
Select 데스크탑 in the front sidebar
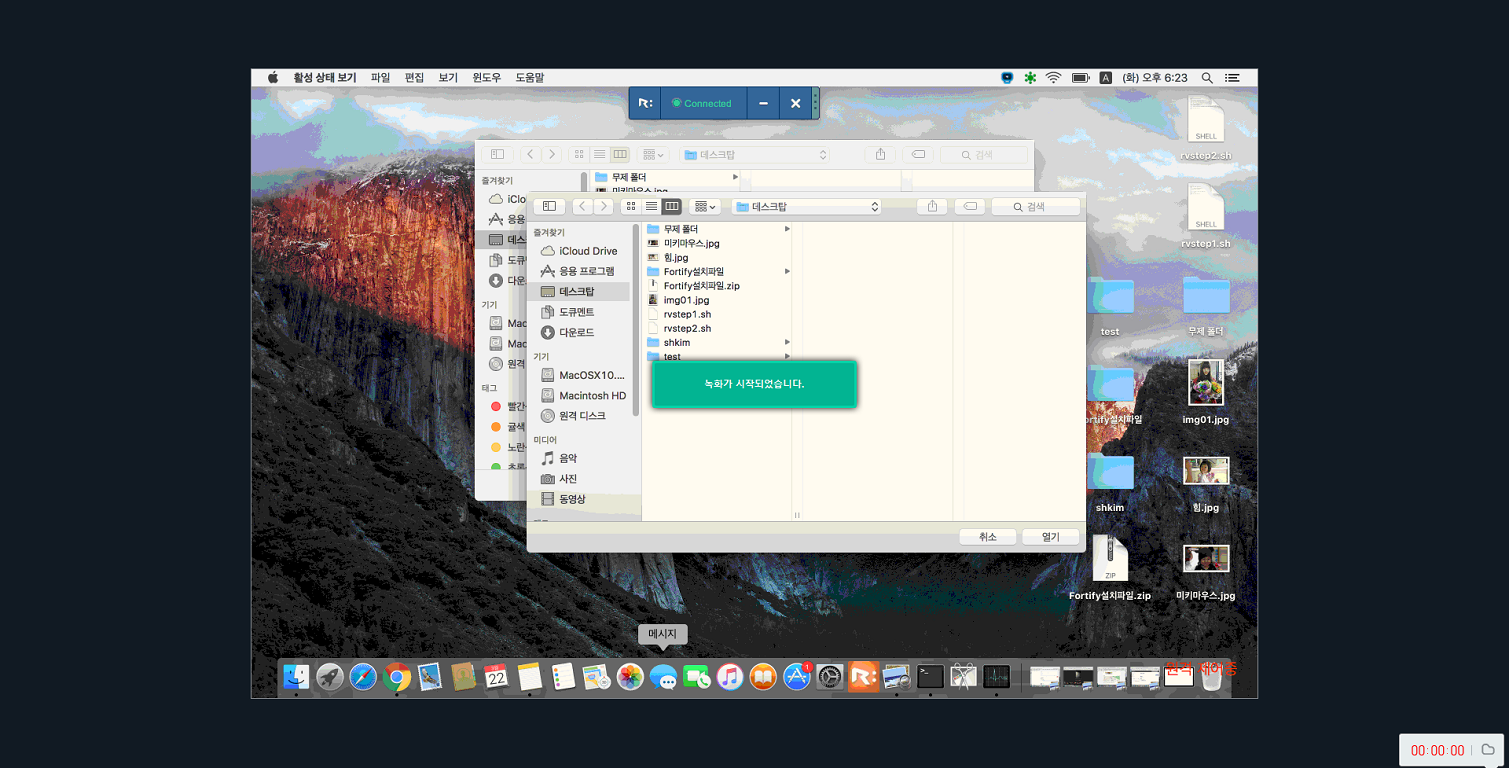point(581,291)
